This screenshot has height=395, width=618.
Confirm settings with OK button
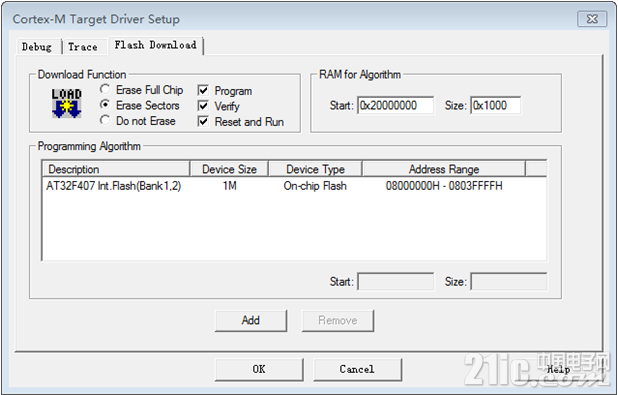point(259,369)
